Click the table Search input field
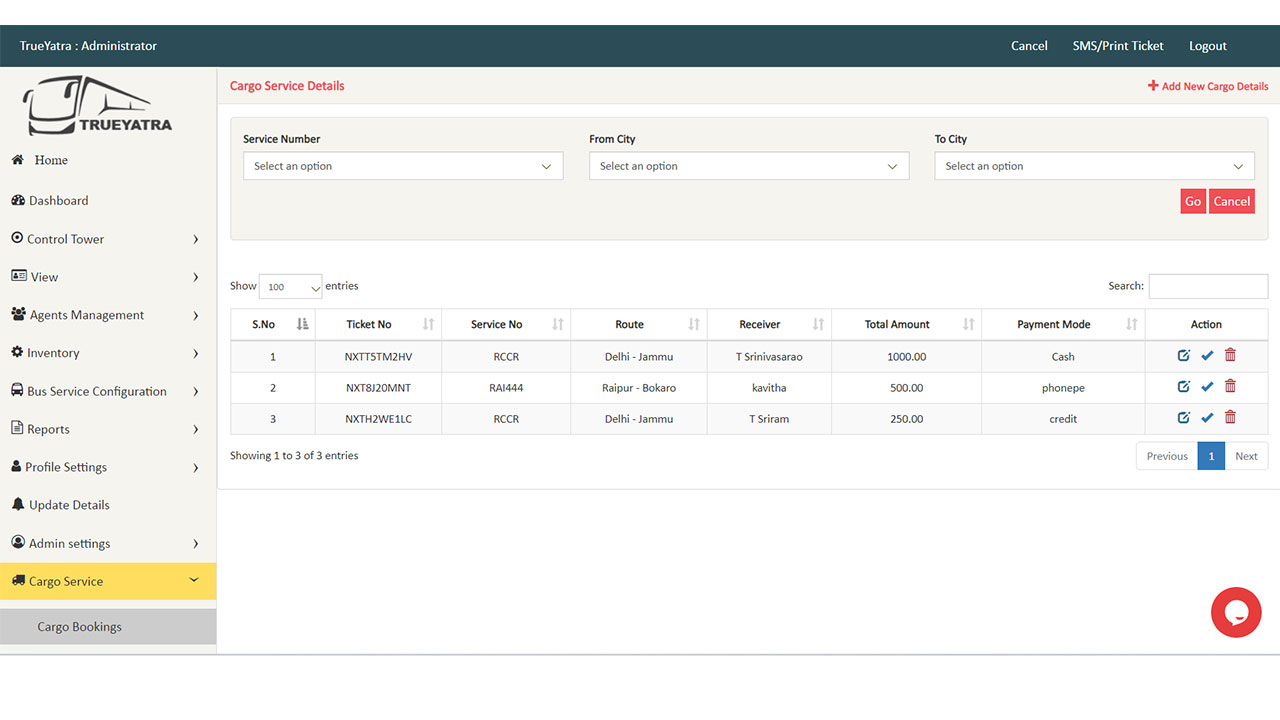Viewport: 1280px width, 720px height. point(1208,286)
